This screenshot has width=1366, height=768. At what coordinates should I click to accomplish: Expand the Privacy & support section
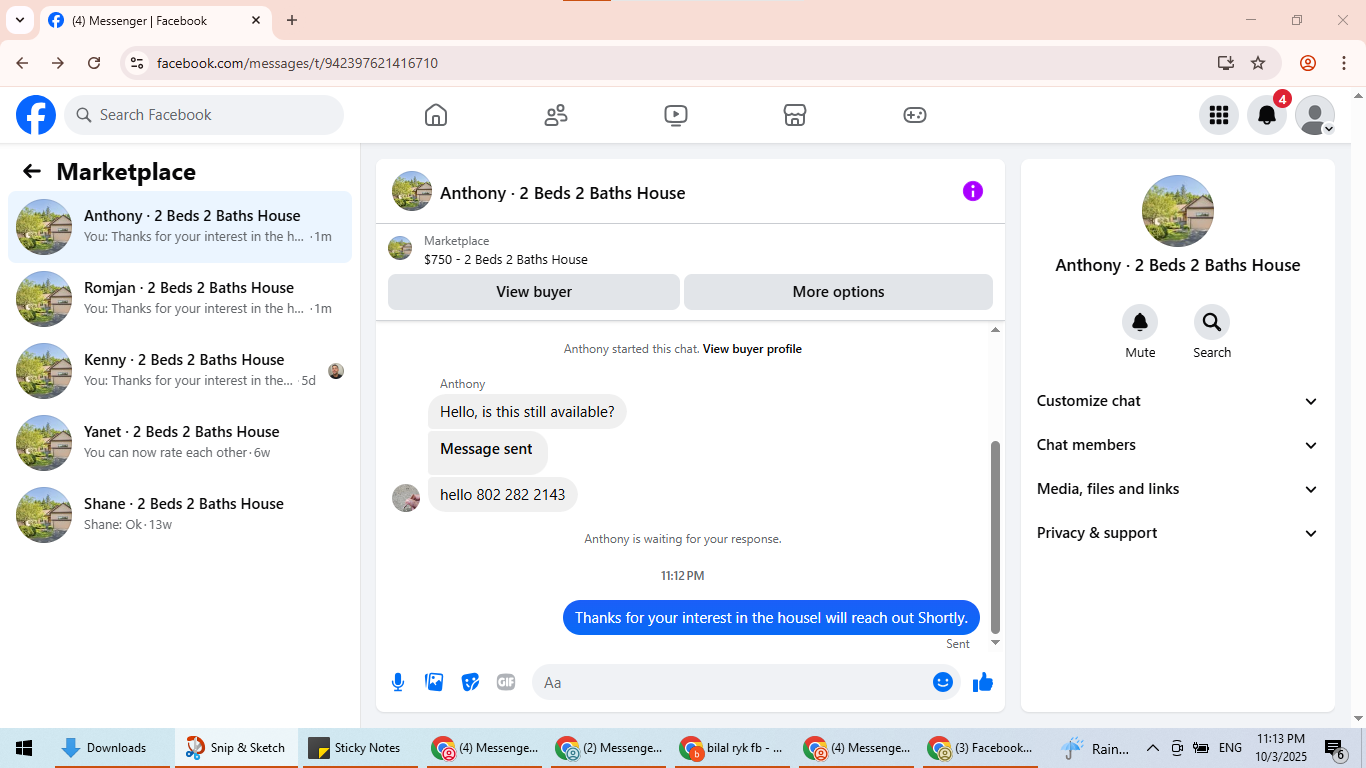[1178, 533]
